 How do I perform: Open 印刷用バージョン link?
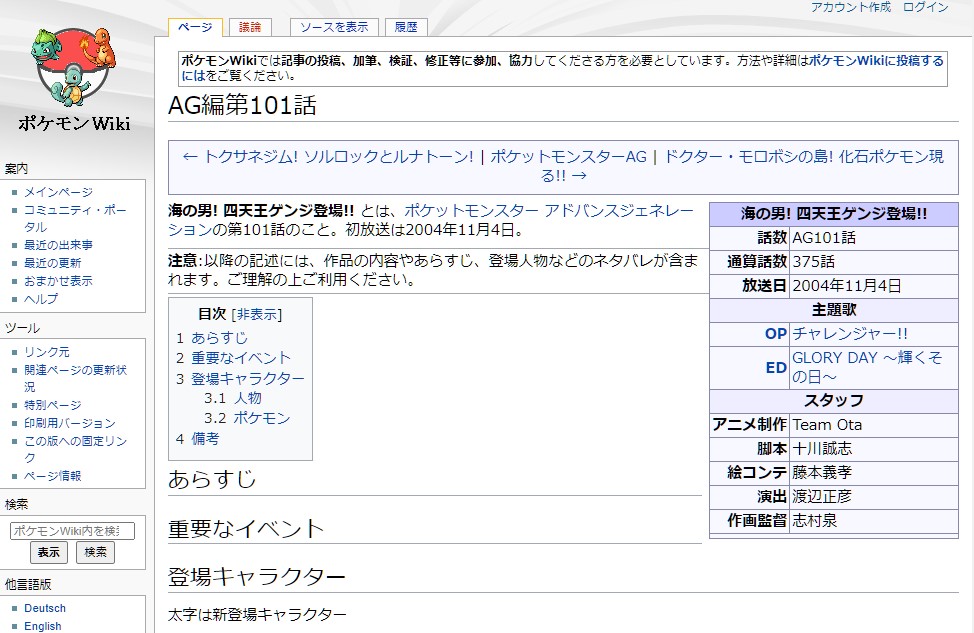[70, 423]
